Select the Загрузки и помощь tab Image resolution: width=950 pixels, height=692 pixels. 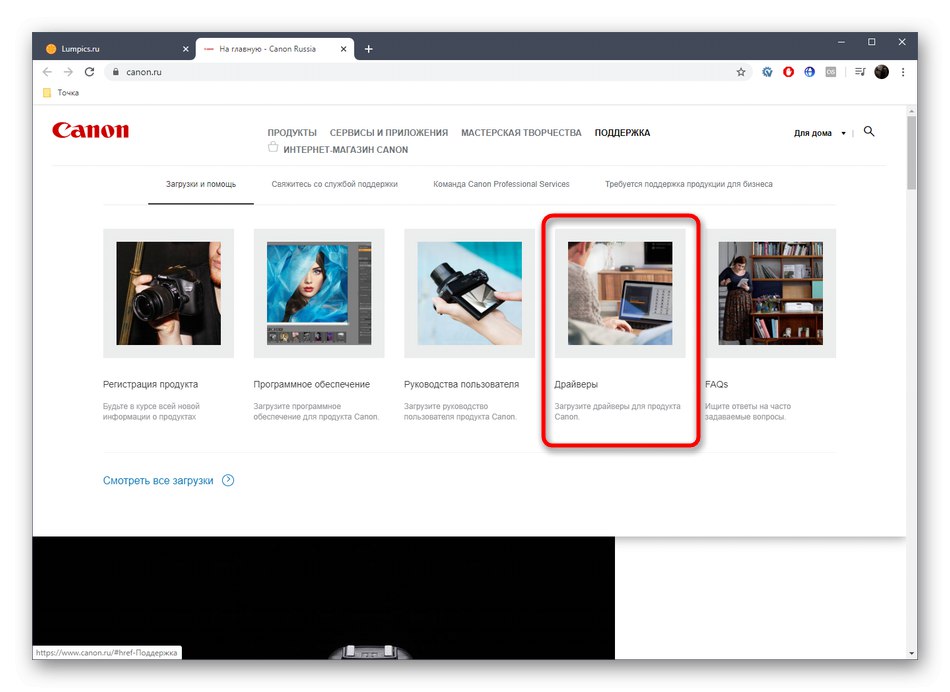(x=201, y=184)
